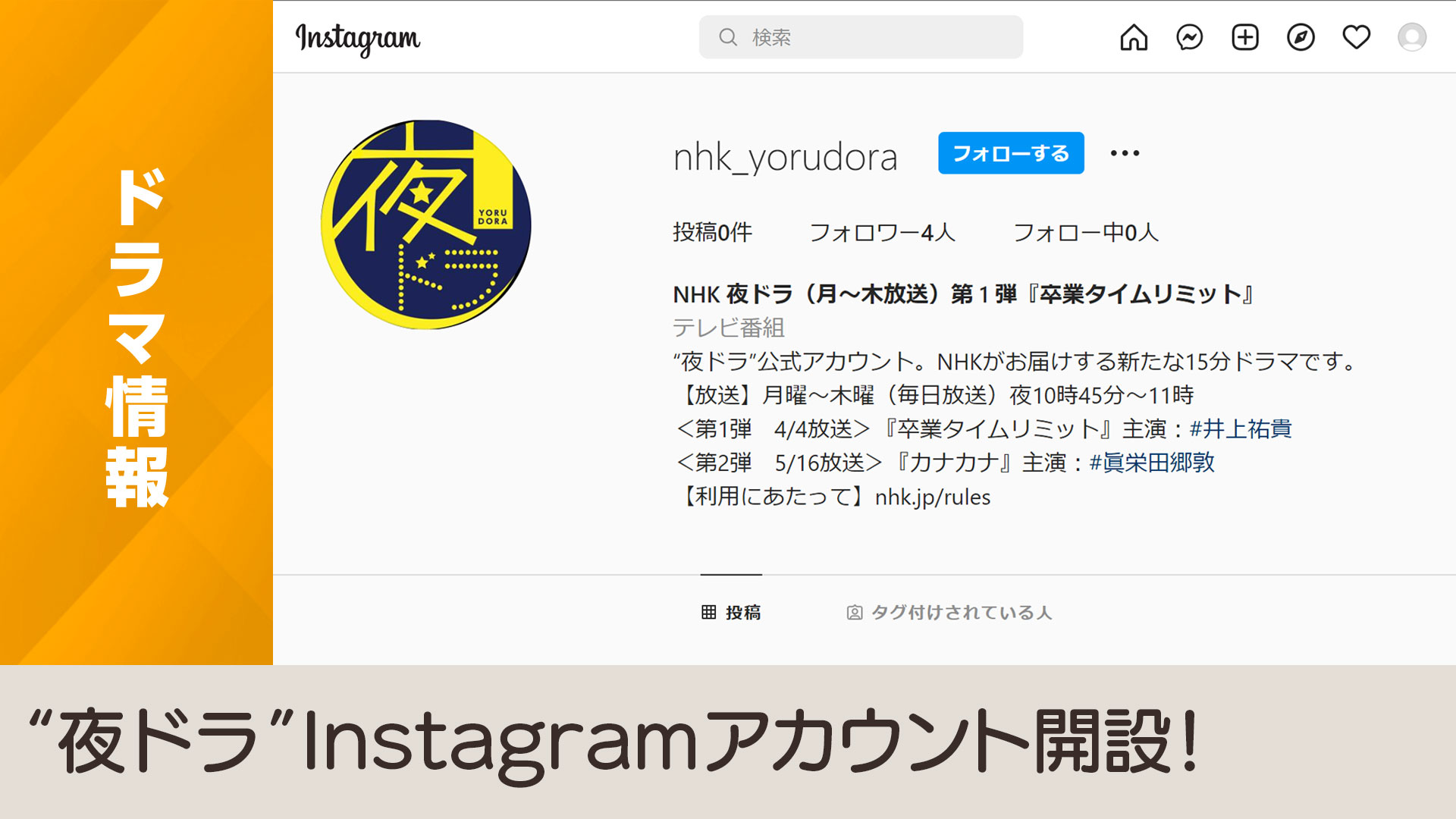The width and height of the screenshot is (1456, 819).
Task: Open the #眞栄田郷敦 hashtag link
Action: pyautogui.click(x=1152, y=463)
